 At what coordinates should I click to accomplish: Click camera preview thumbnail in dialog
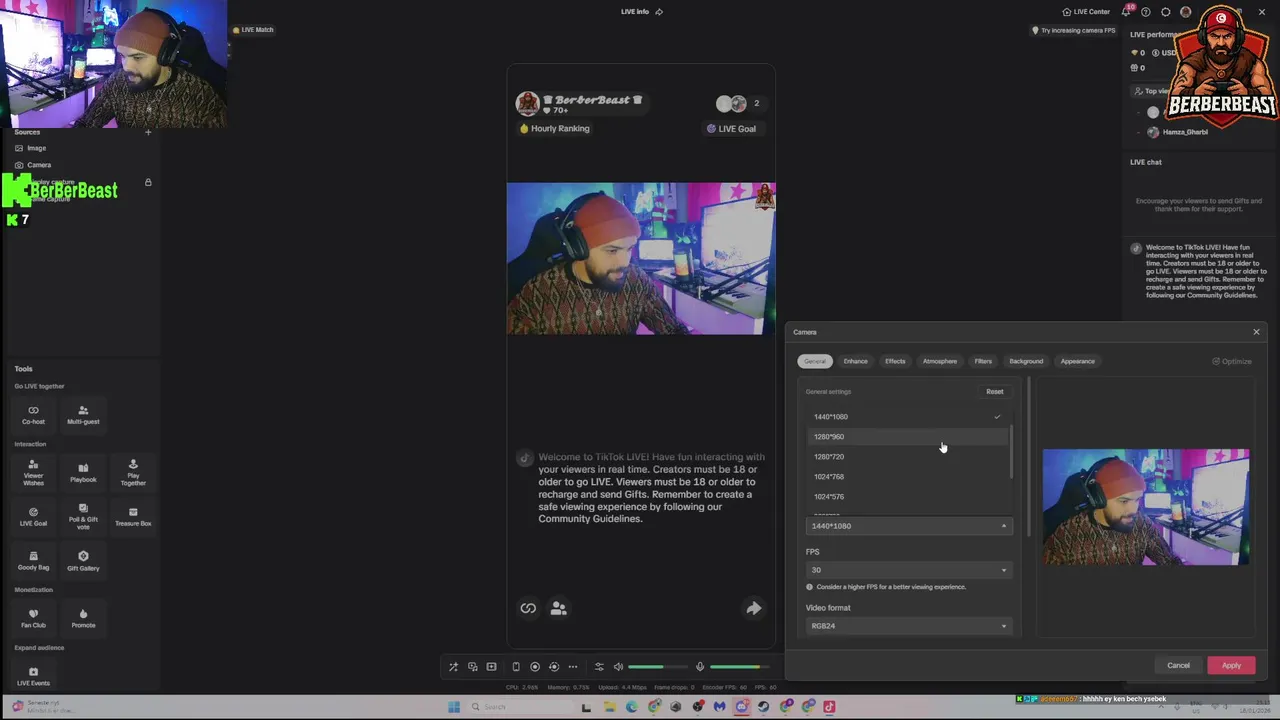1146,507
